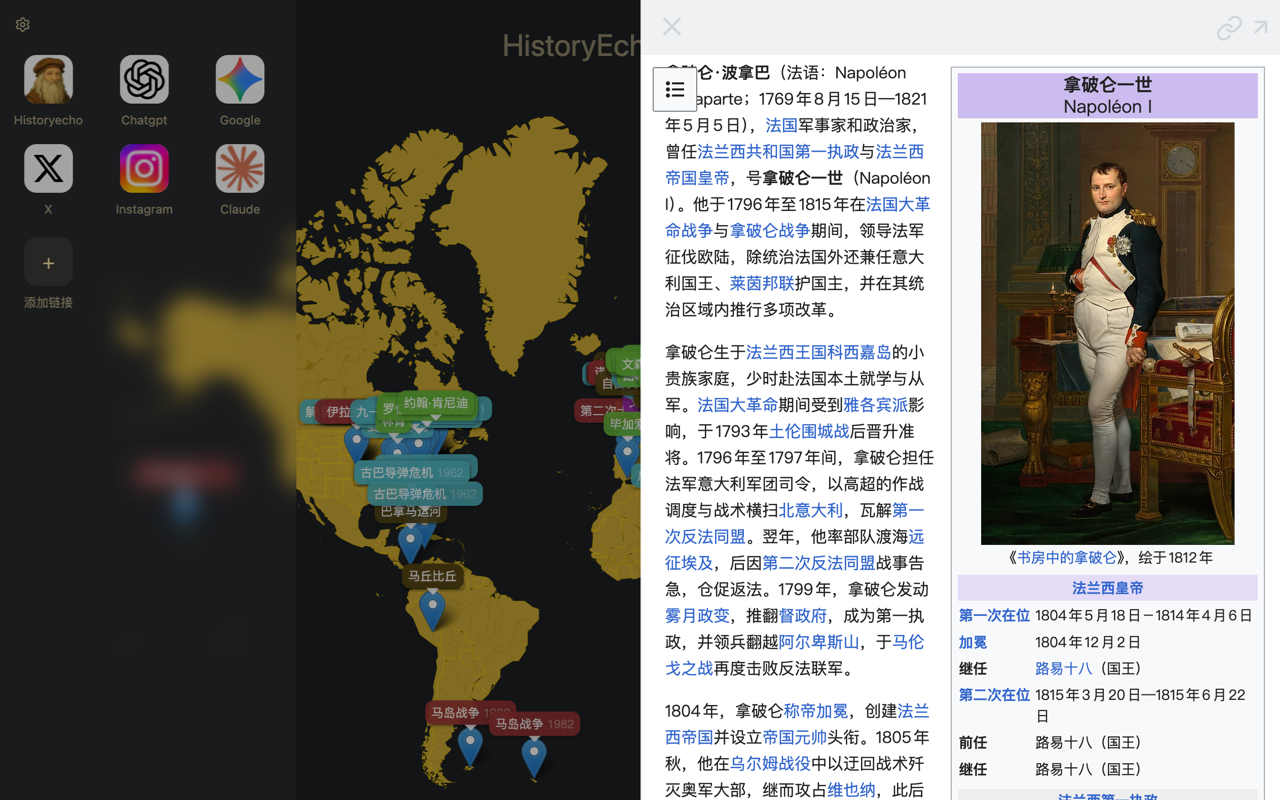Screen dimensions: 1280x800
Task: Open the table of contents list button
Action: pos(675,89)
